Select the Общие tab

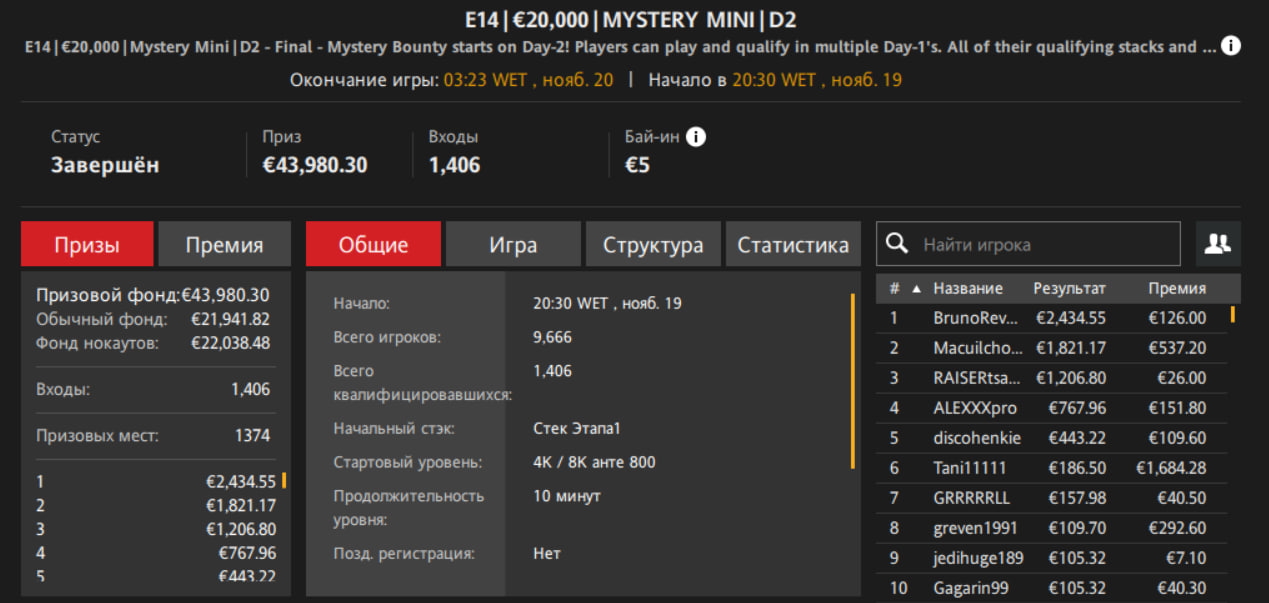click(373, 245)
